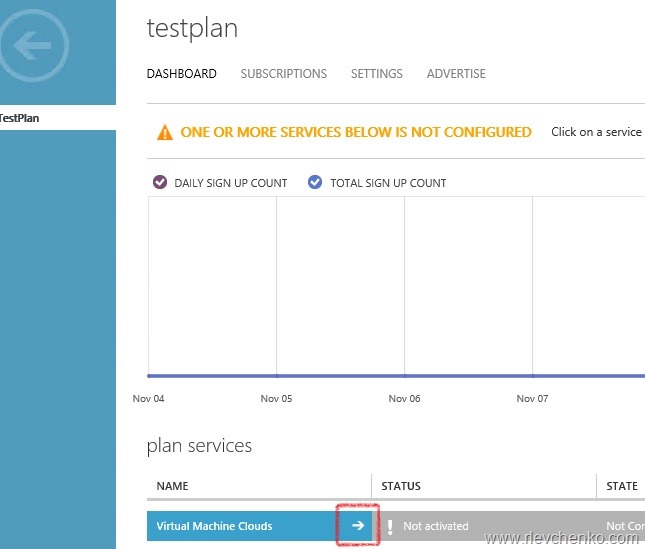Click the back arrow circle icon

point(35,46)
